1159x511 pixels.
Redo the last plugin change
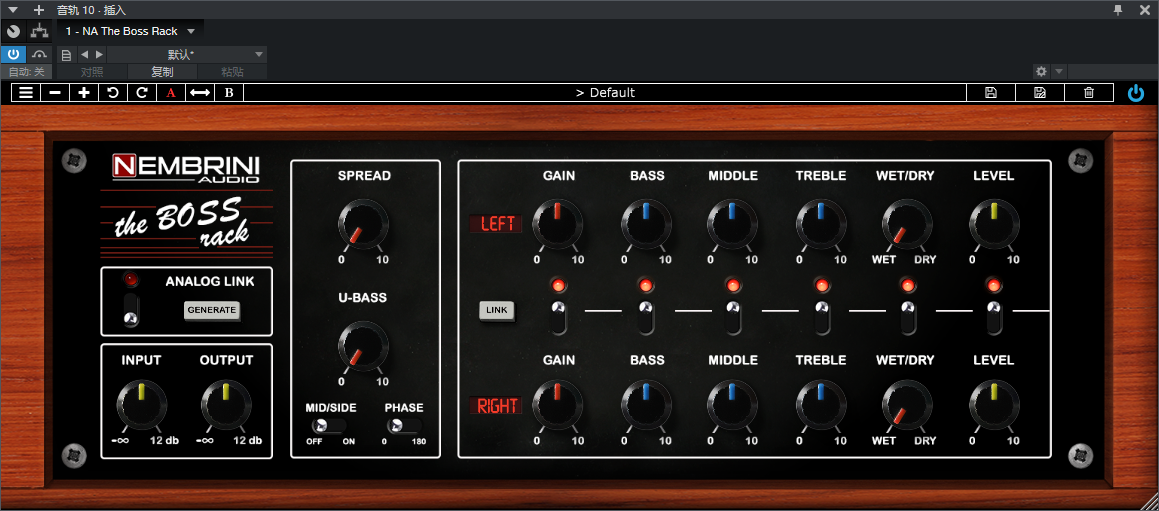141,92
